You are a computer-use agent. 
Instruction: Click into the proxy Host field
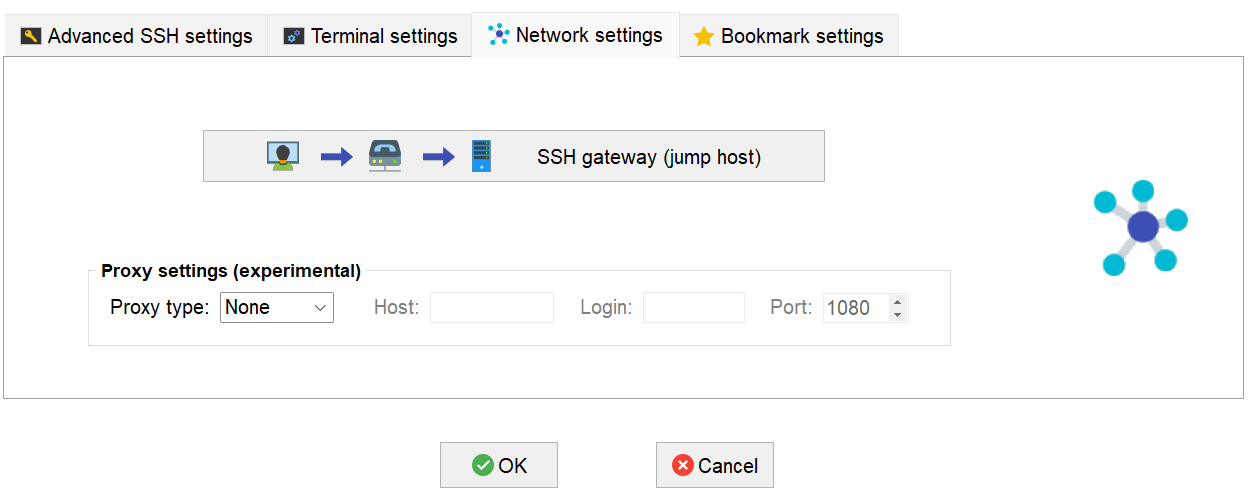(491, 308)
